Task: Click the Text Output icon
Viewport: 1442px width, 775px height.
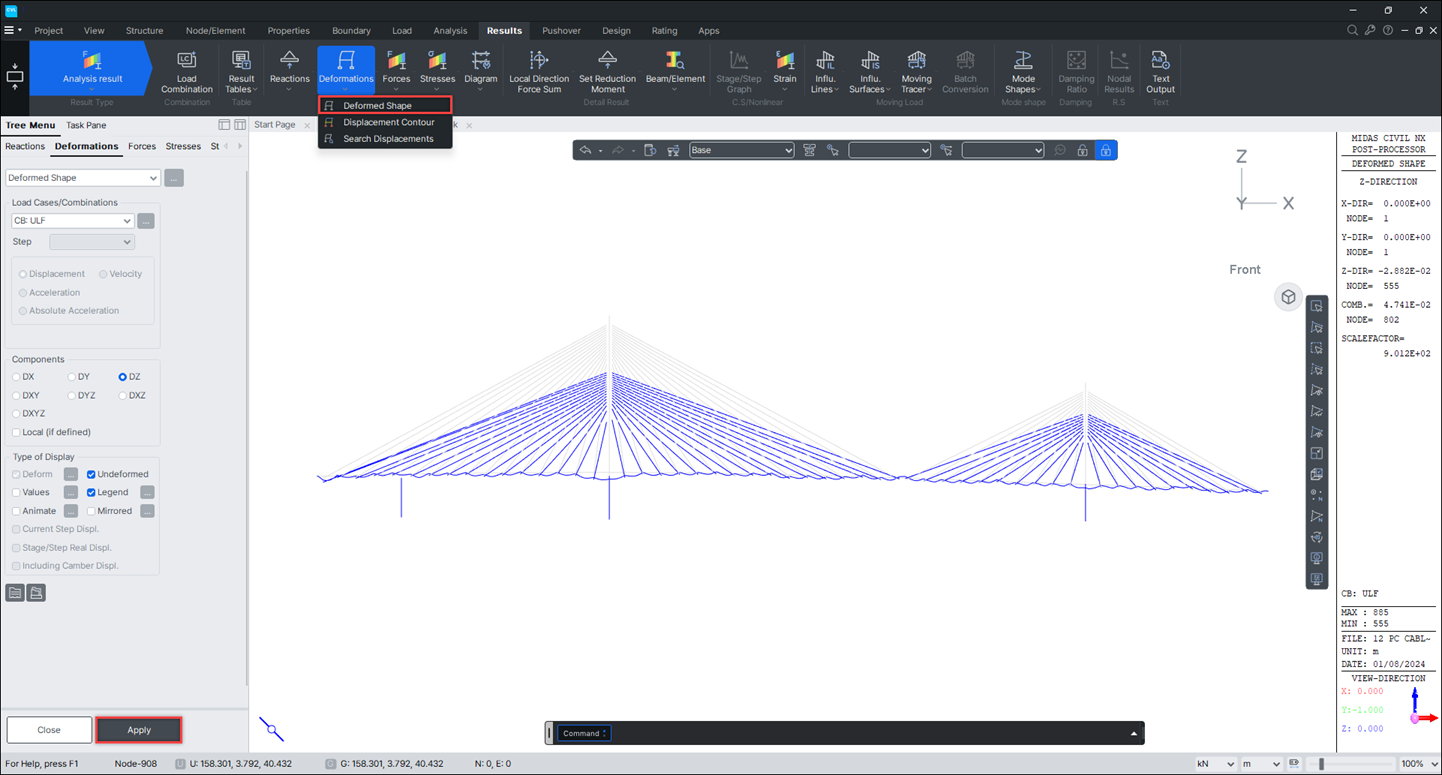Action: tap(1160, 71)
